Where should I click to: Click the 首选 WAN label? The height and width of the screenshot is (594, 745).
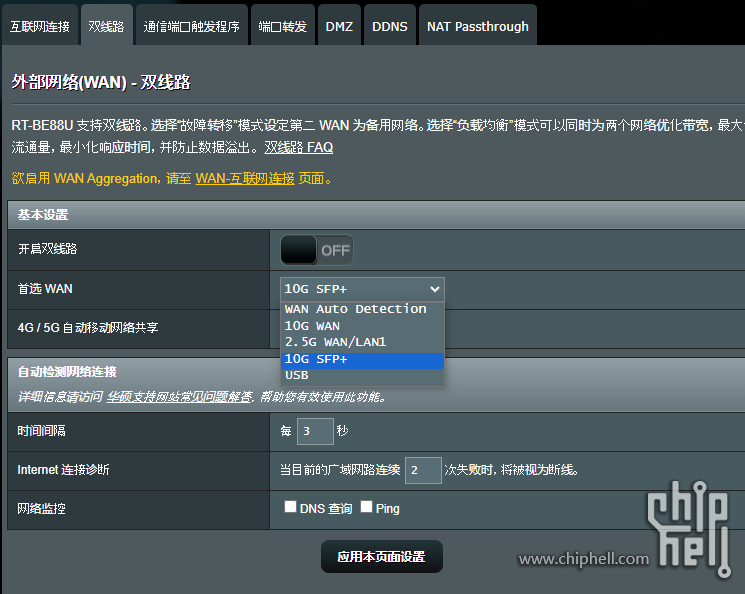pos(45,289)
